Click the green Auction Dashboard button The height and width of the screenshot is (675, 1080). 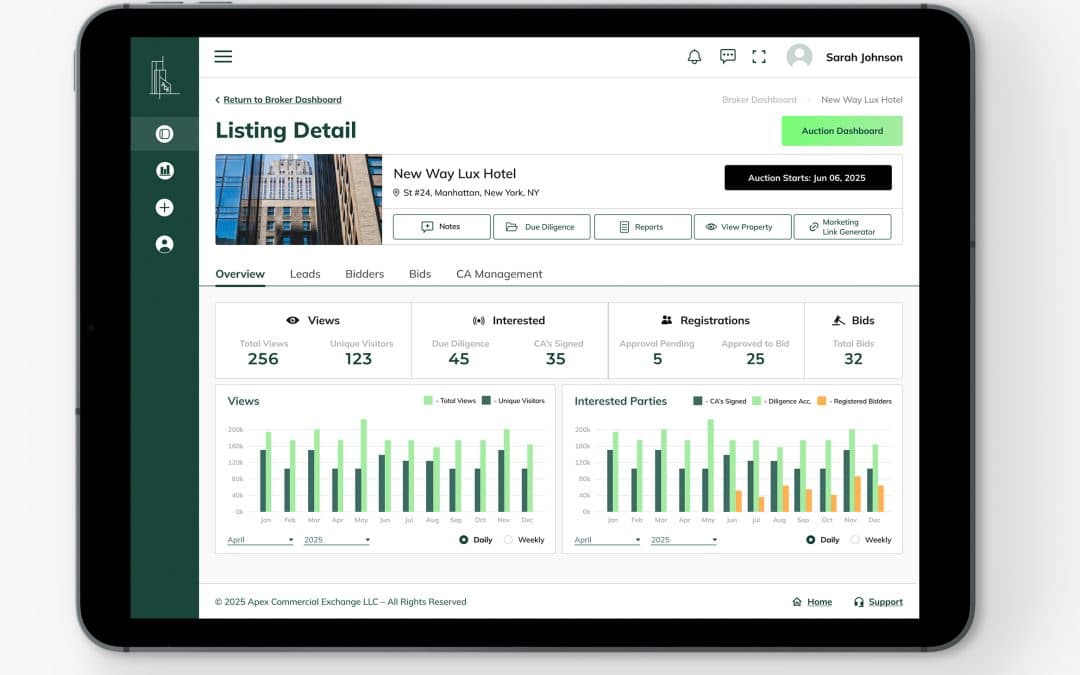(842, 131)
